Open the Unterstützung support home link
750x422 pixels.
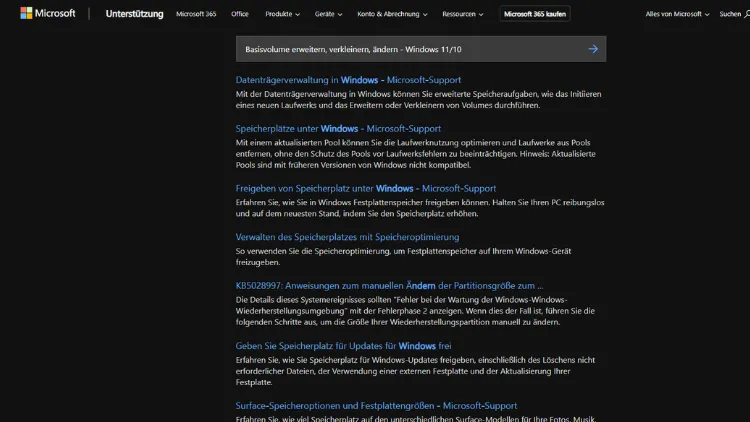[134, 14]
